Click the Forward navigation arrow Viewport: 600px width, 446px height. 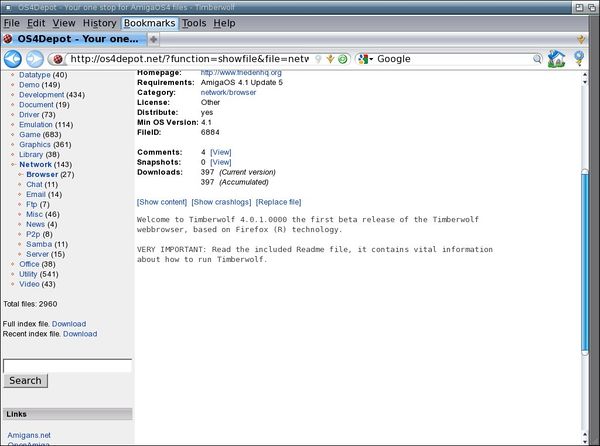[35, 59]
